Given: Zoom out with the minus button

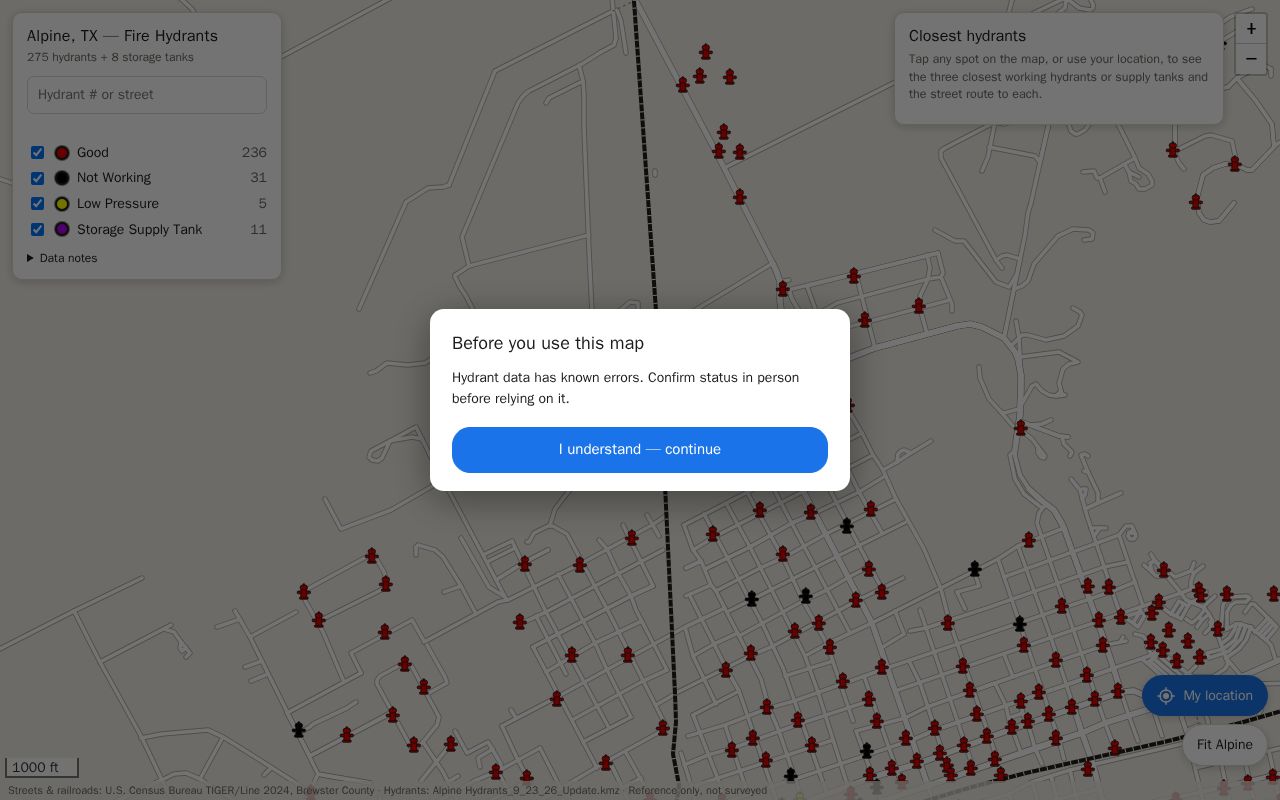Looking at the screenshot, I should coord(1251,59).
